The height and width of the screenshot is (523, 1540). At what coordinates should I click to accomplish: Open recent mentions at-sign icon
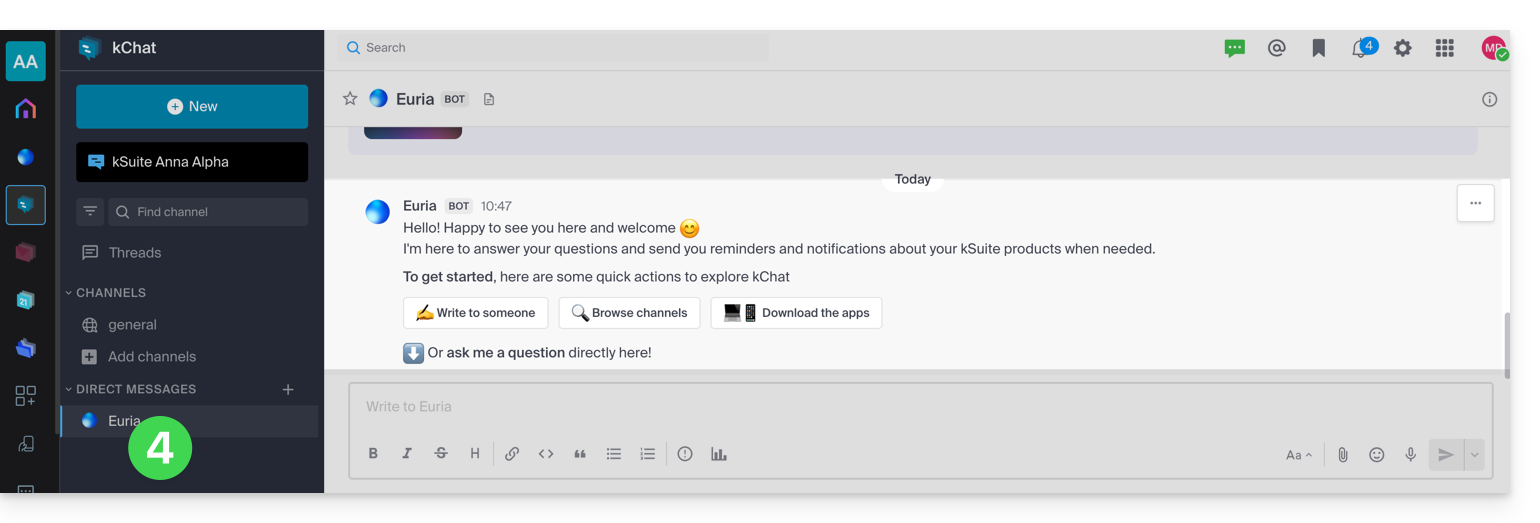point(1276,48)
